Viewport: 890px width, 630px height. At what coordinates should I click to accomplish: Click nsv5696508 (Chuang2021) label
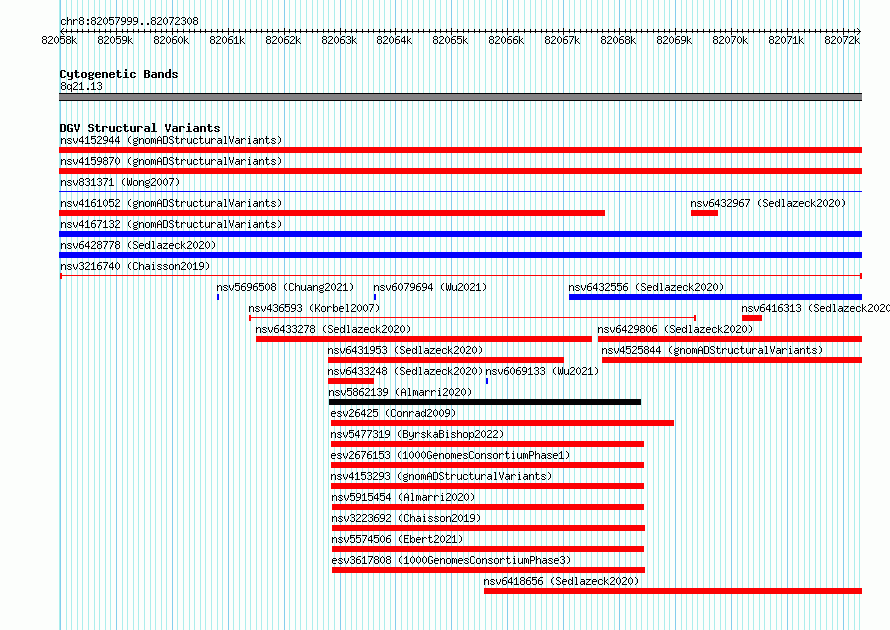pos(285,287)
